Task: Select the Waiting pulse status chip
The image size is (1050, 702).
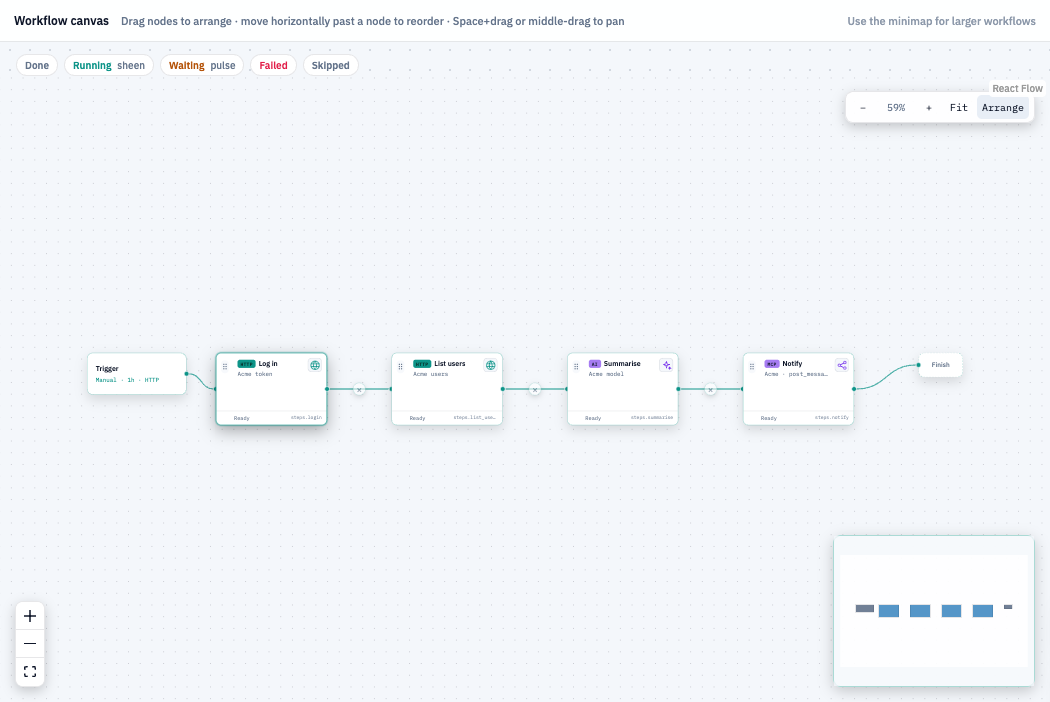Action: tap(202, 66)
